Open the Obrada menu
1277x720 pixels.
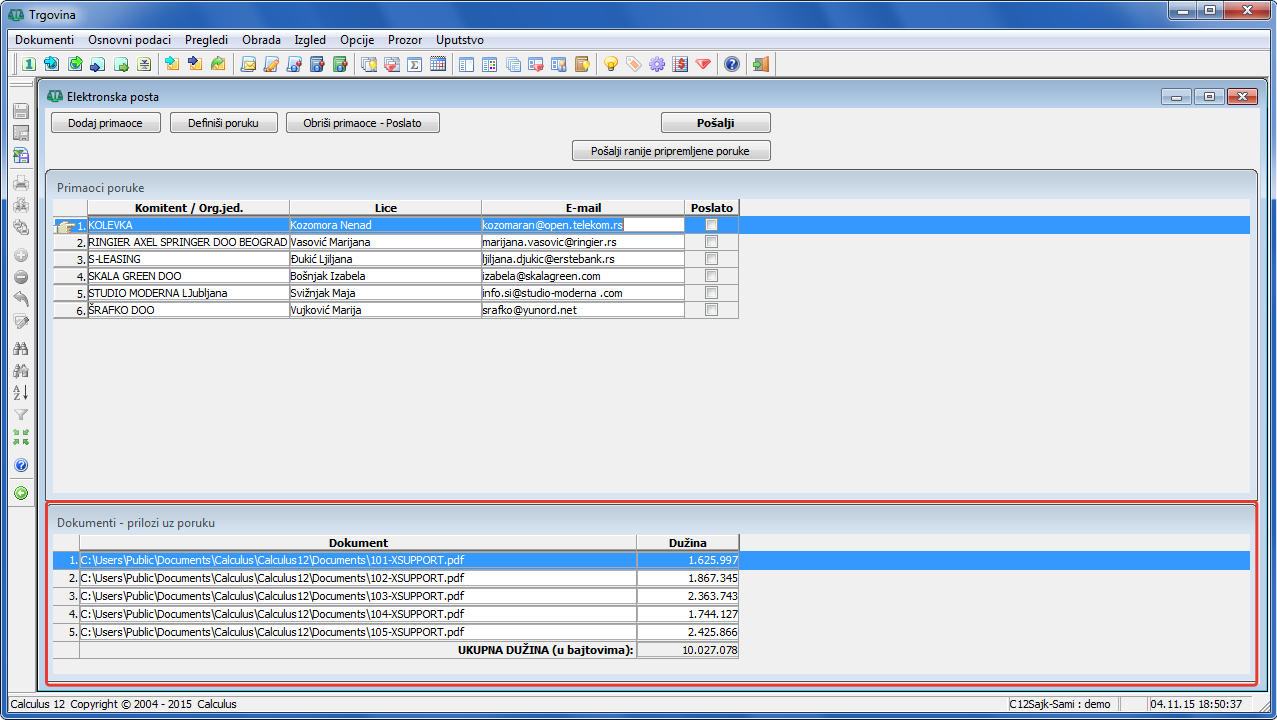tap(261, 40)
